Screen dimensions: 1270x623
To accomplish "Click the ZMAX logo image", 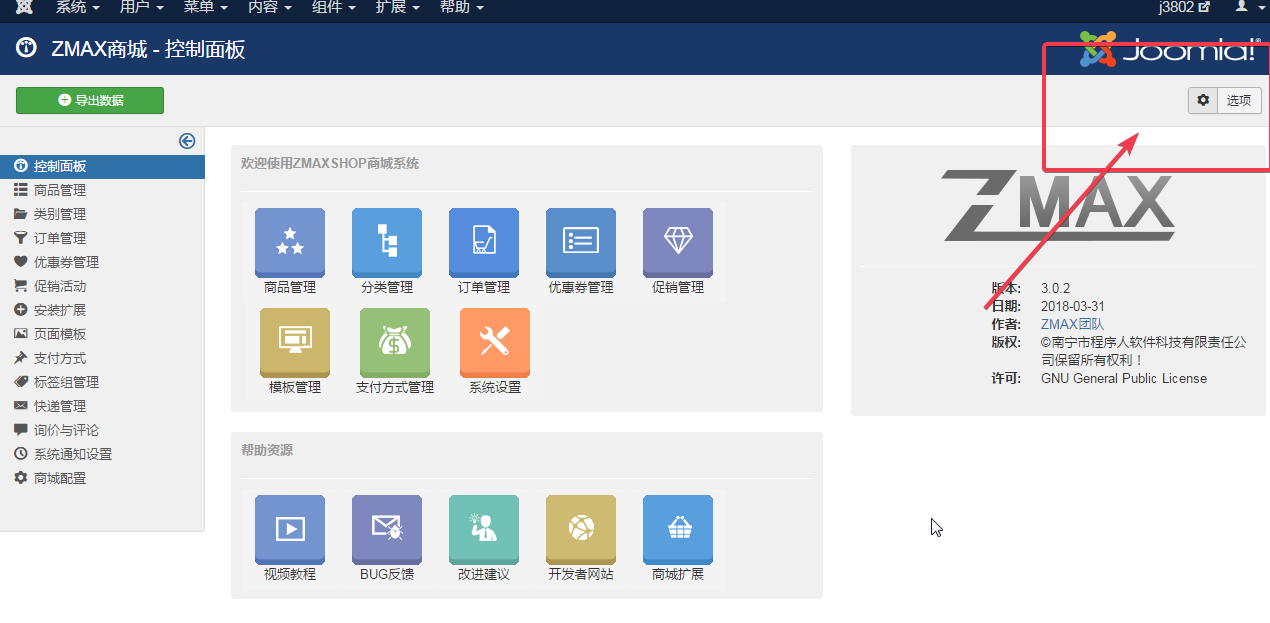I will point(1059,207).
